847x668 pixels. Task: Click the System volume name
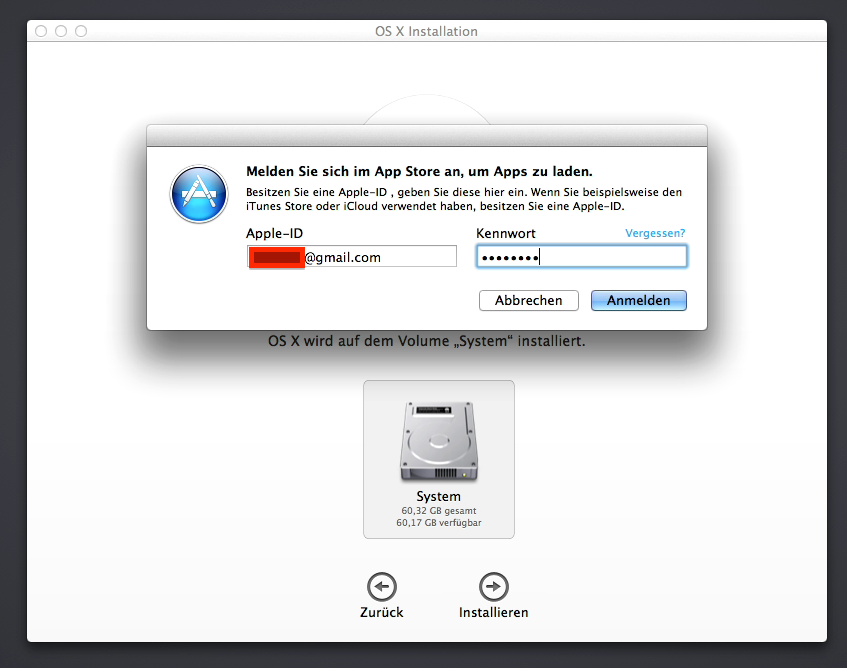[439, 496]
